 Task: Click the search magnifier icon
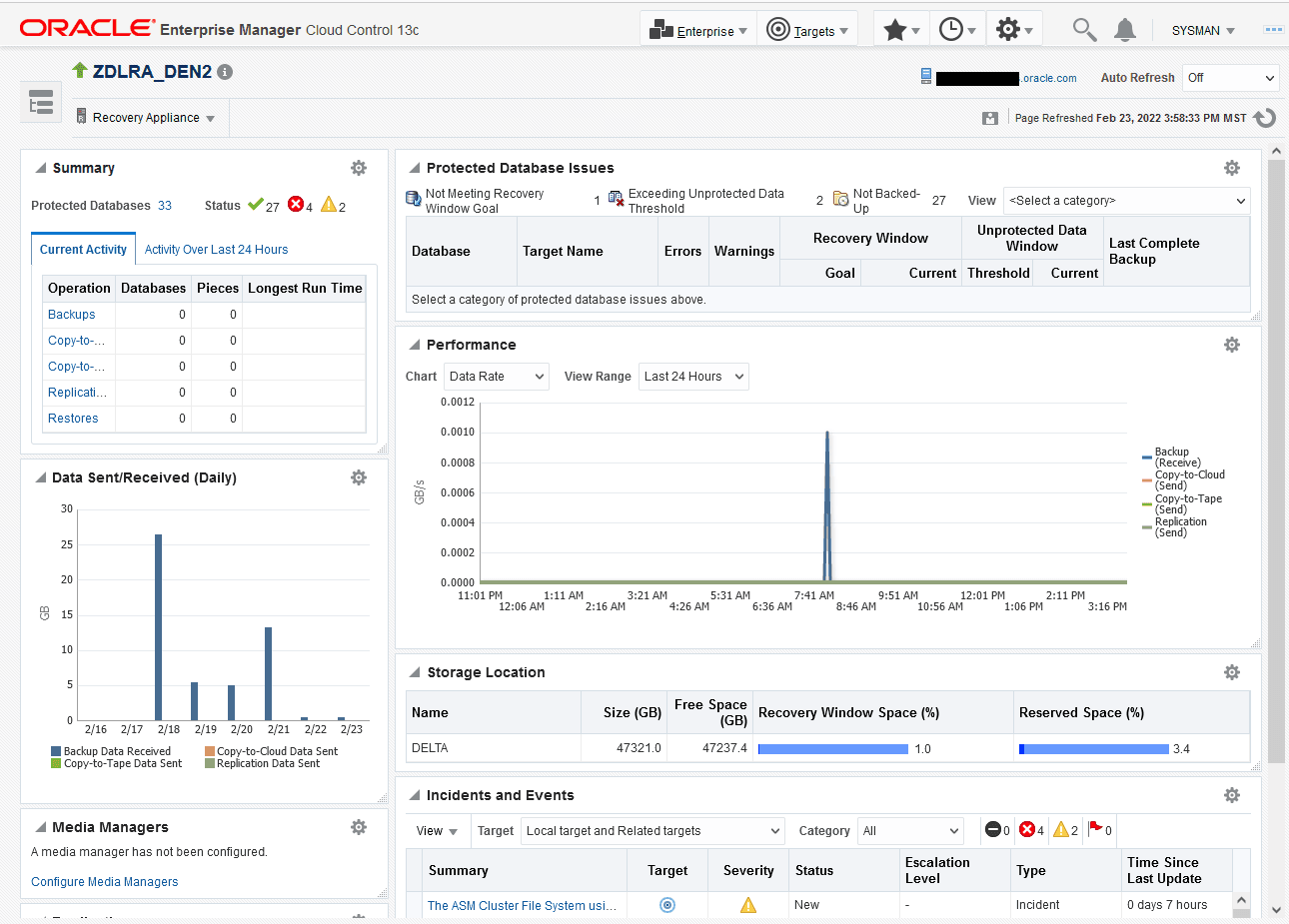tap(1084, 30)
